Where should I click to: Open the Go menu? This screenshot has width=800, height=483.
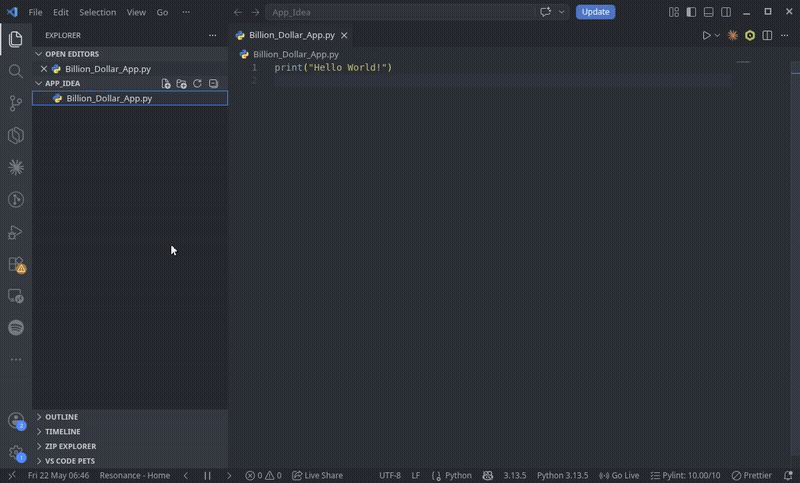tap(162, 12)
